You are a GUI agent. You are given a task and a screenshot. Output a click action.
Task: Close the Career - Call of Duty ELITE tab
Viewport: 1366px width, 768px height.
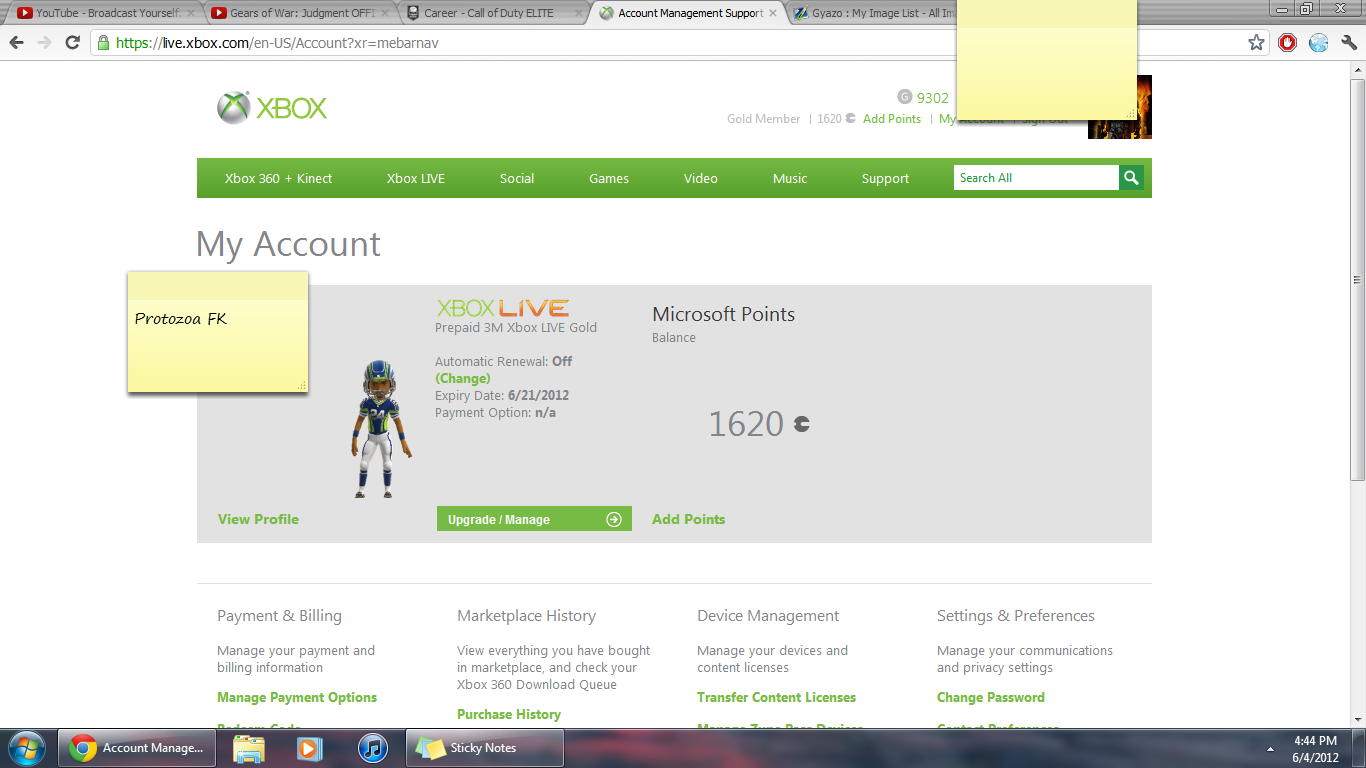coord(579,13)
